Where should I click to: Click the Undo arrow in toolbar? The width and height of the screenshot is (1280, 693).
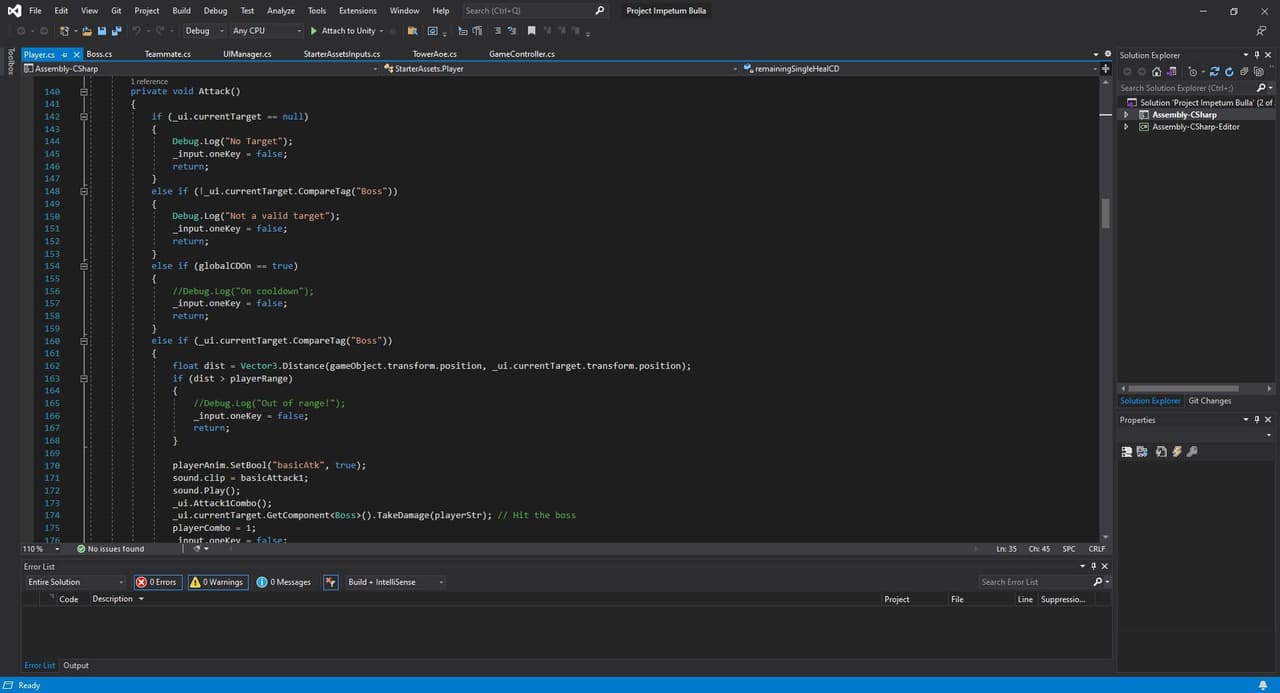coord(137,31)
